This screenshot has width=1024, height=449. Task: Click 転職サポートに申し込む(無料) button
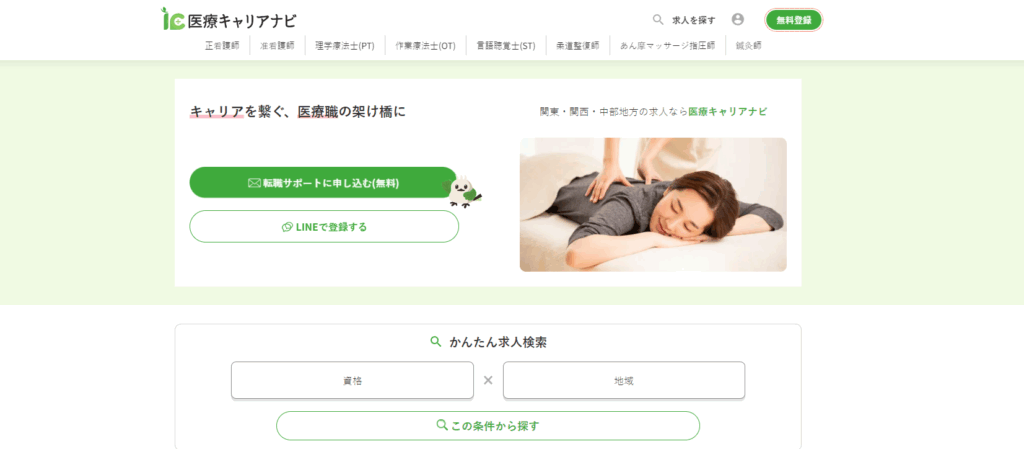coord(323,183)
